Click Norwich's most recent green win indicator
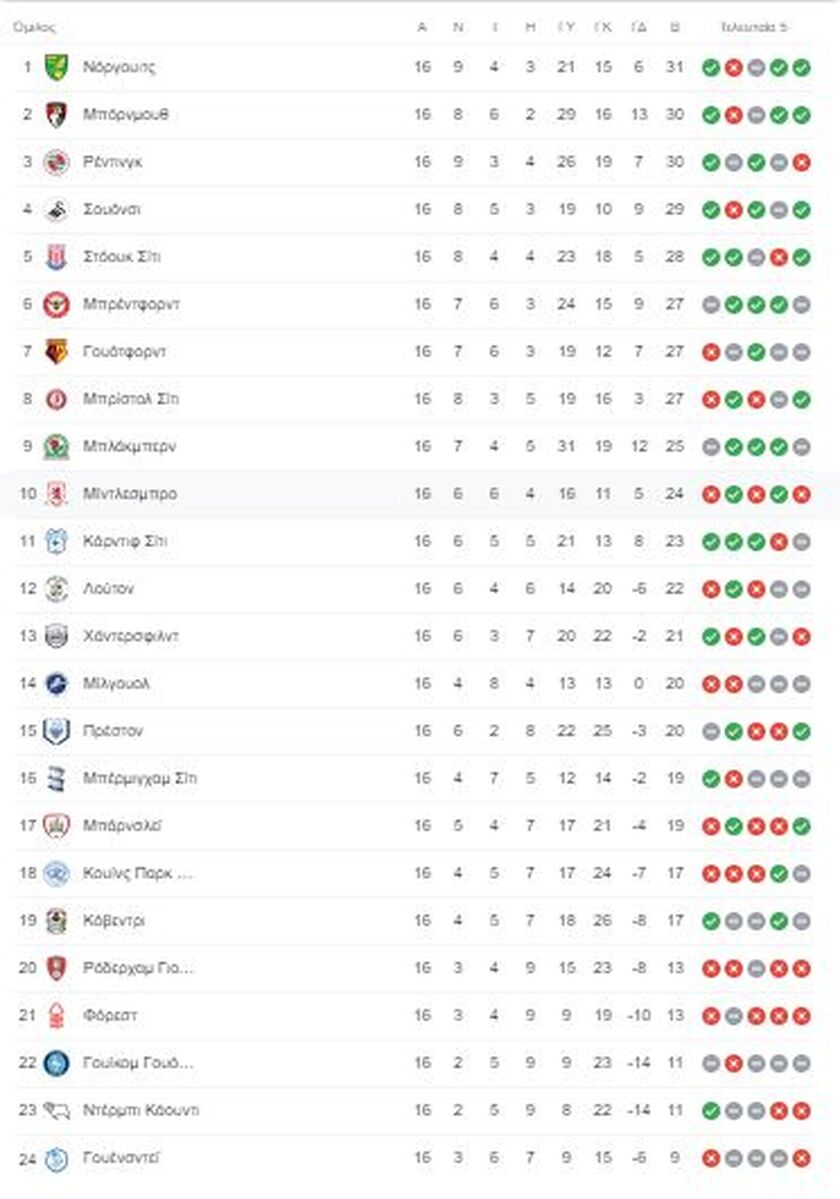Image resolution: width=840 pixels, height=1199 pixels. pyautogui.click(x=801, y=67)
